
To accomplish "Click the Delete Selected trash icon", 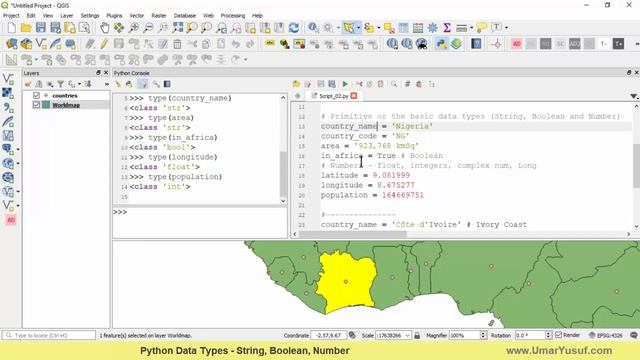I will 177,44.
